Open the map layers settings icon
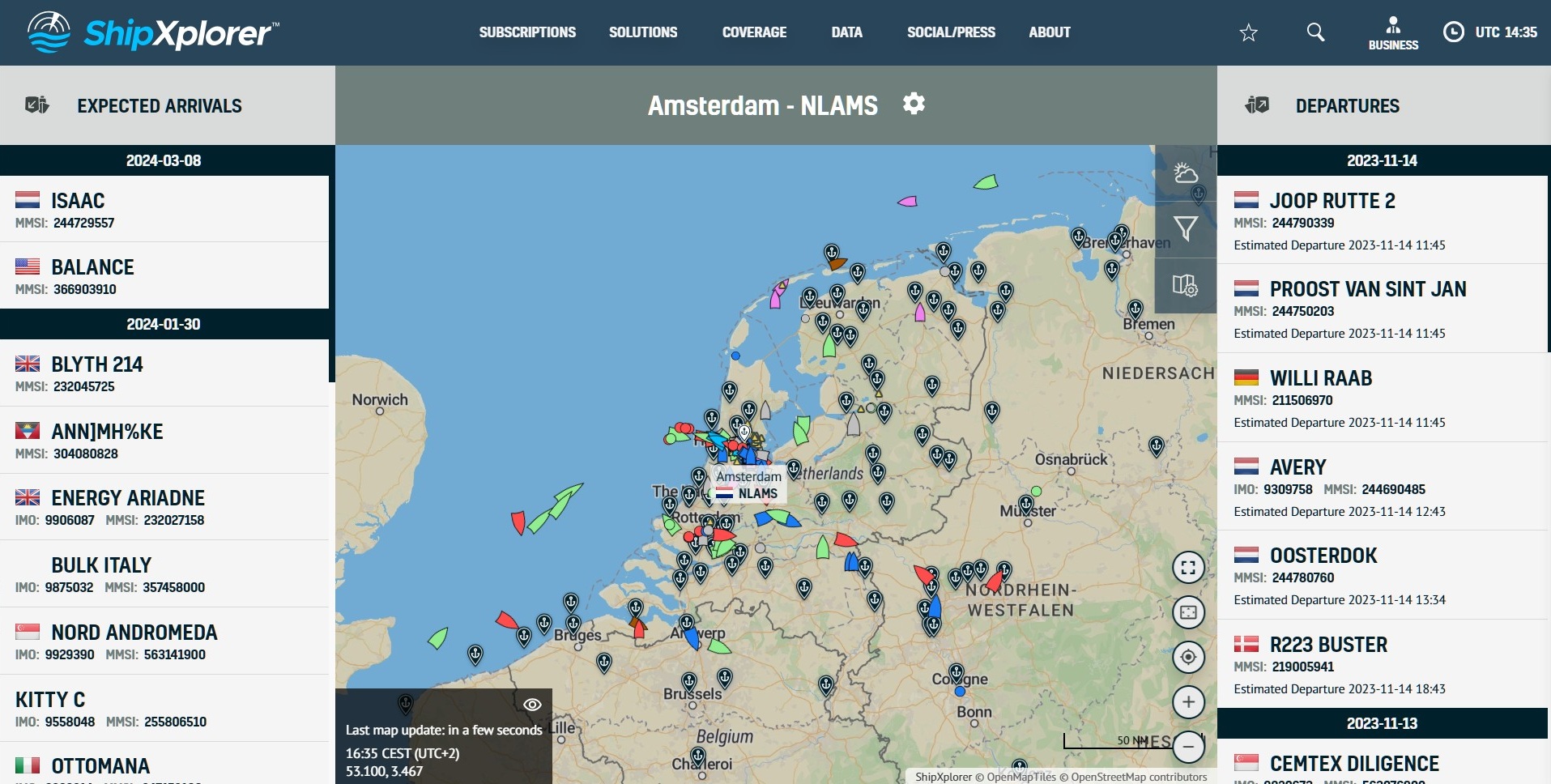 [1186, 285]
